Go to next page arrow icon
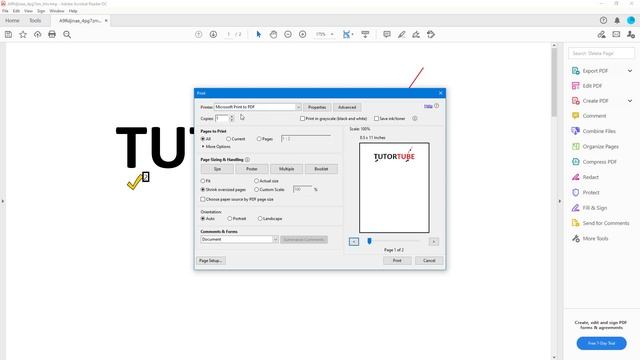The height and width of the screenshot is (360, 640). [213, 35]
